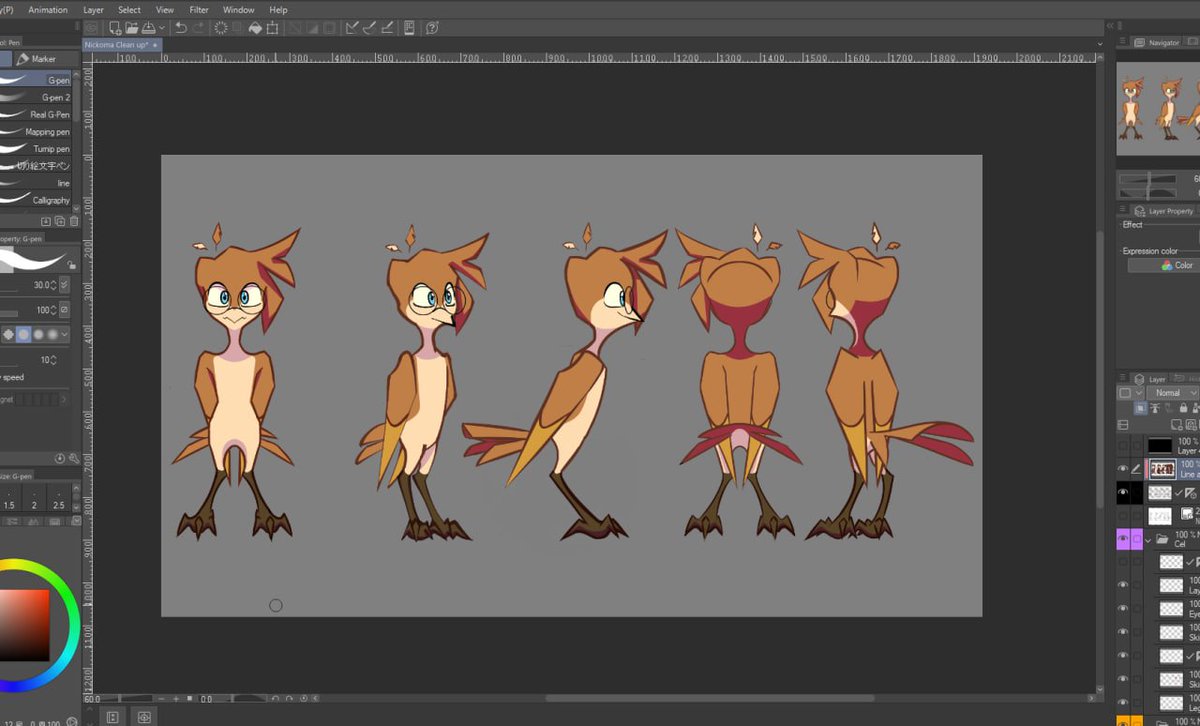Image resolution: width=1200 pixels, height=726 pixels.
Task: Switch to the Nickoma Clean up canvas tab
Action: tap(122, 45)
